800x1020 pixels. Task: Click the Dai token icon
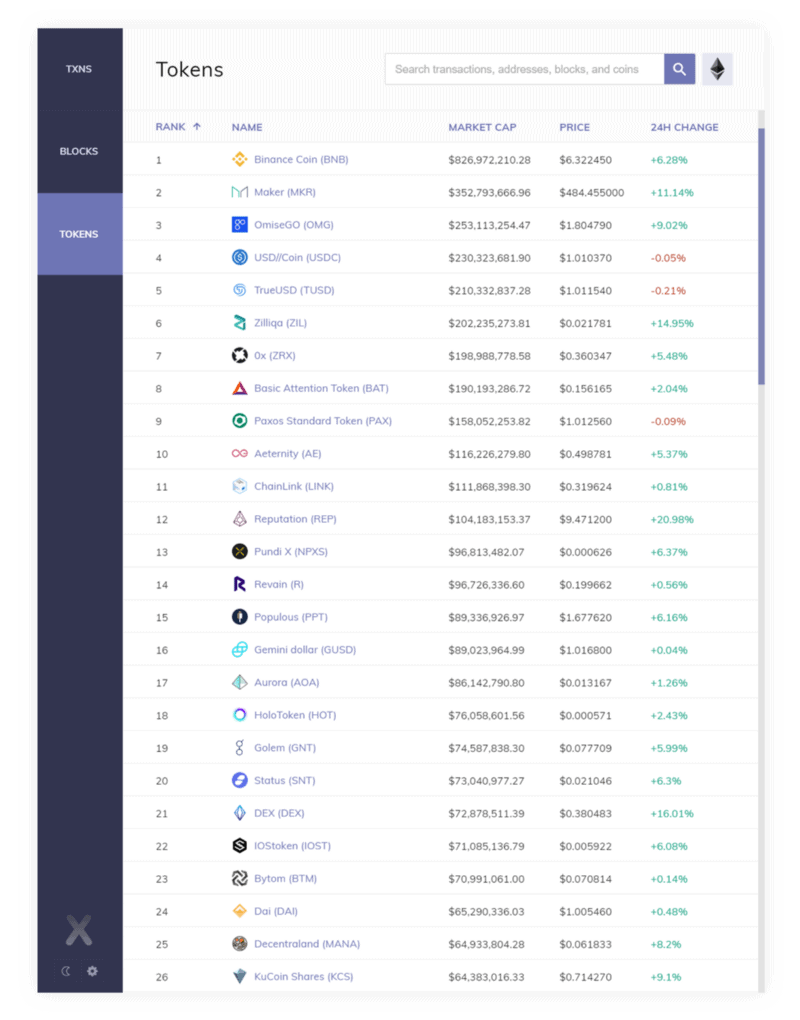(239, 911)
